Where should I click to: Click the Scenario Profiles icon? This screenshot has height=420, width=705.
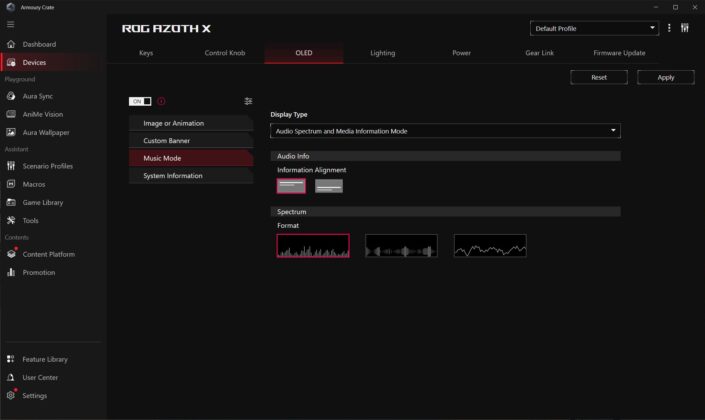pos(11,166)
